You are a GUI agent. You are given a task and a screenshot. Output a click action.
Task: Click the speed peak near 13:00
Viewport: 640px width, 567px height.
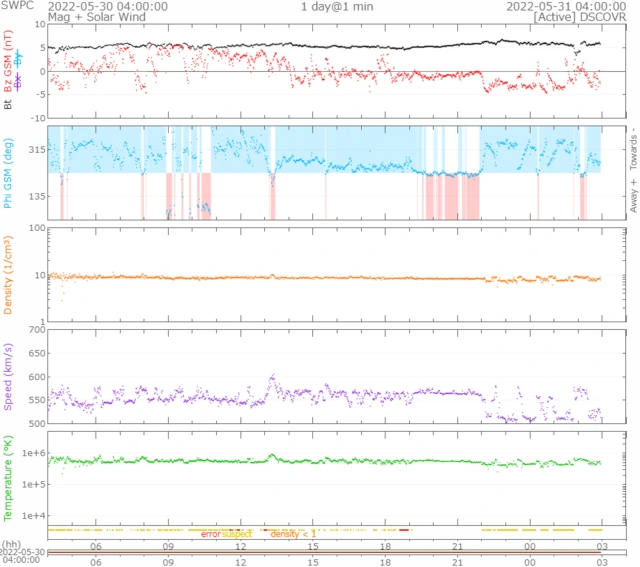272,377
